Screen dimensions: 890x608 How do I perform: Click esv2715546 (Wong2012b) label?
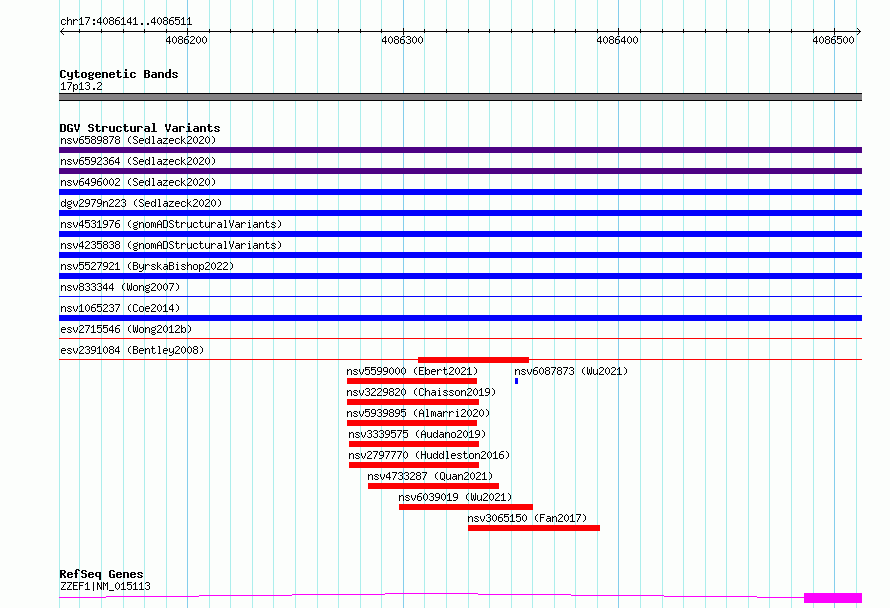[x=126, y=329]
